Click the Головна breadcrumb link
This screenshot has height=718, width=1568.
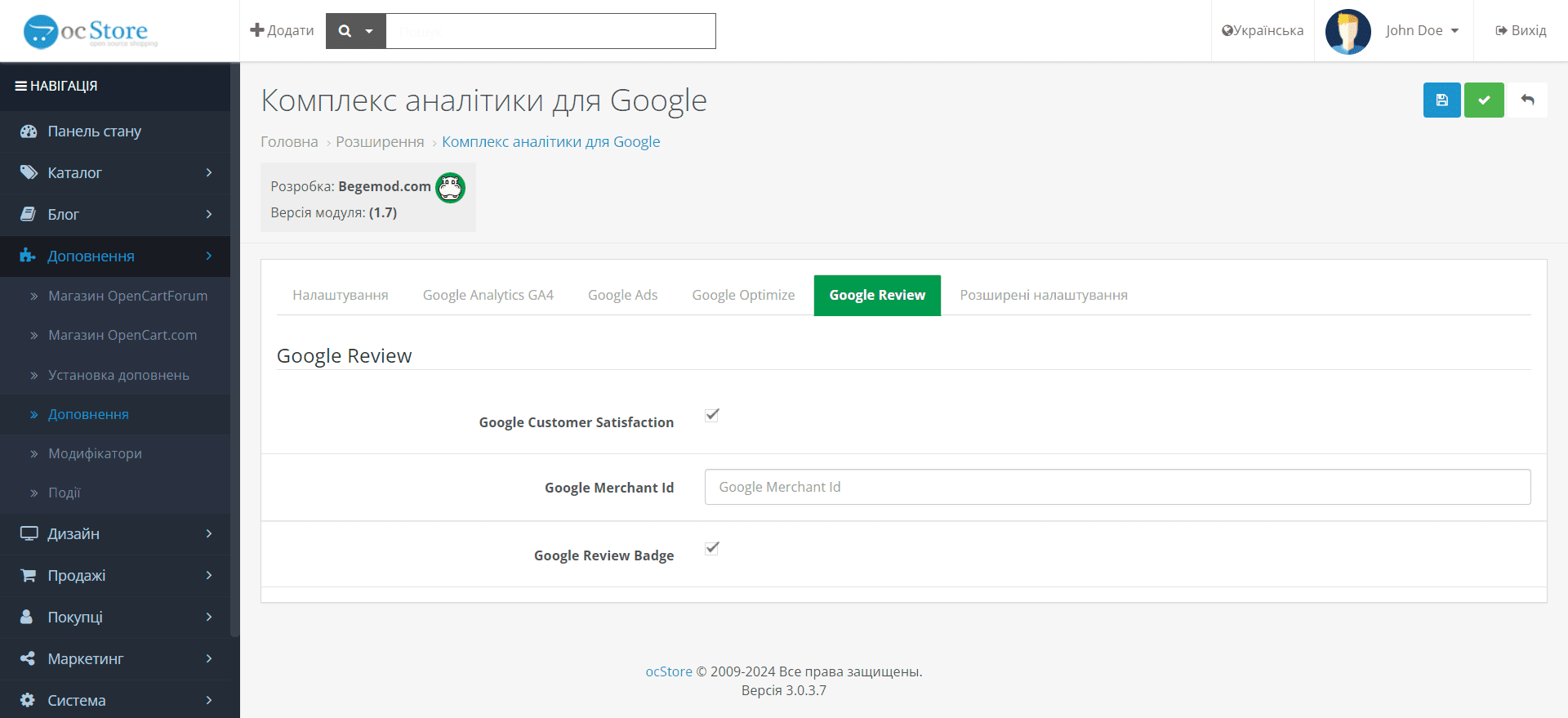(289, 141)
